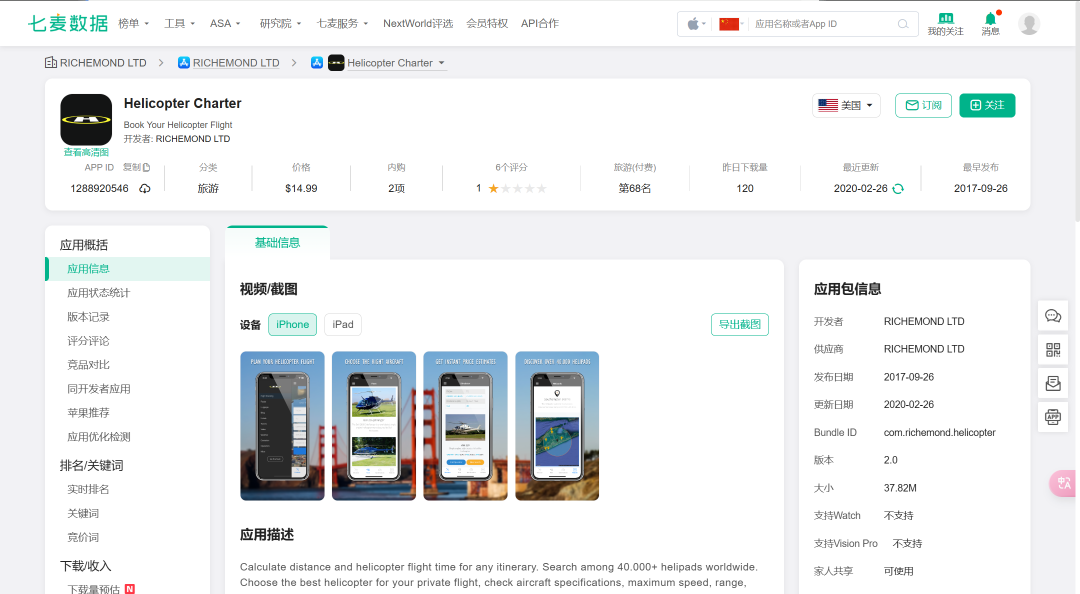1080x594 pixels.
Task: Open API合作 menu item
Action: [x=540, y=23]
